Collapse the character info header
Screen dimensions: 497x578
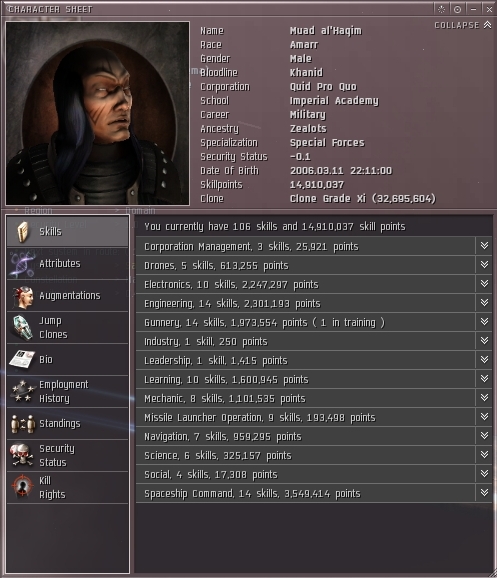point(462,25)
